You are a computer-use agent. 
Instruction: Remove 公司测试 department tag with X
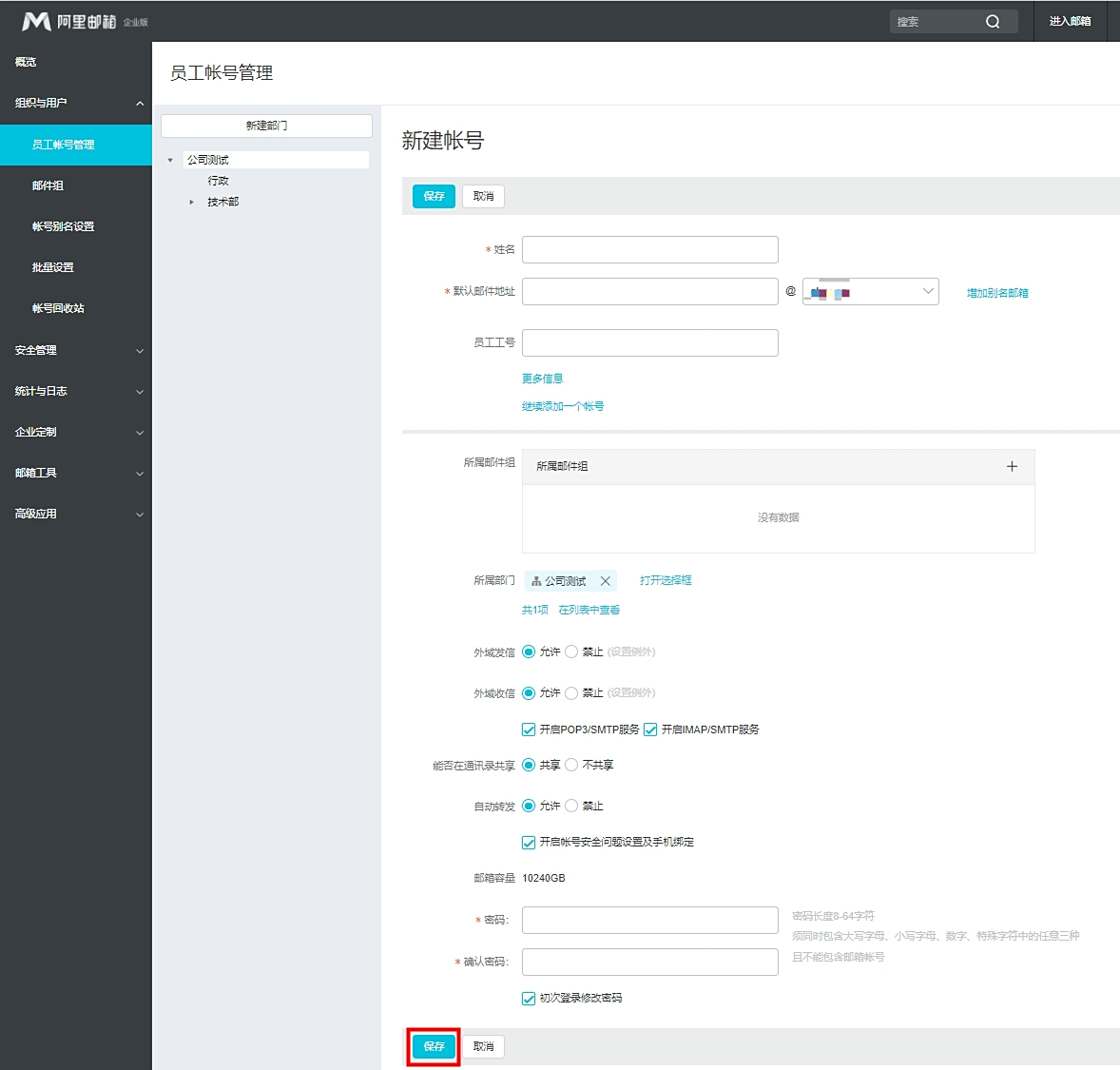click(605, 581)
